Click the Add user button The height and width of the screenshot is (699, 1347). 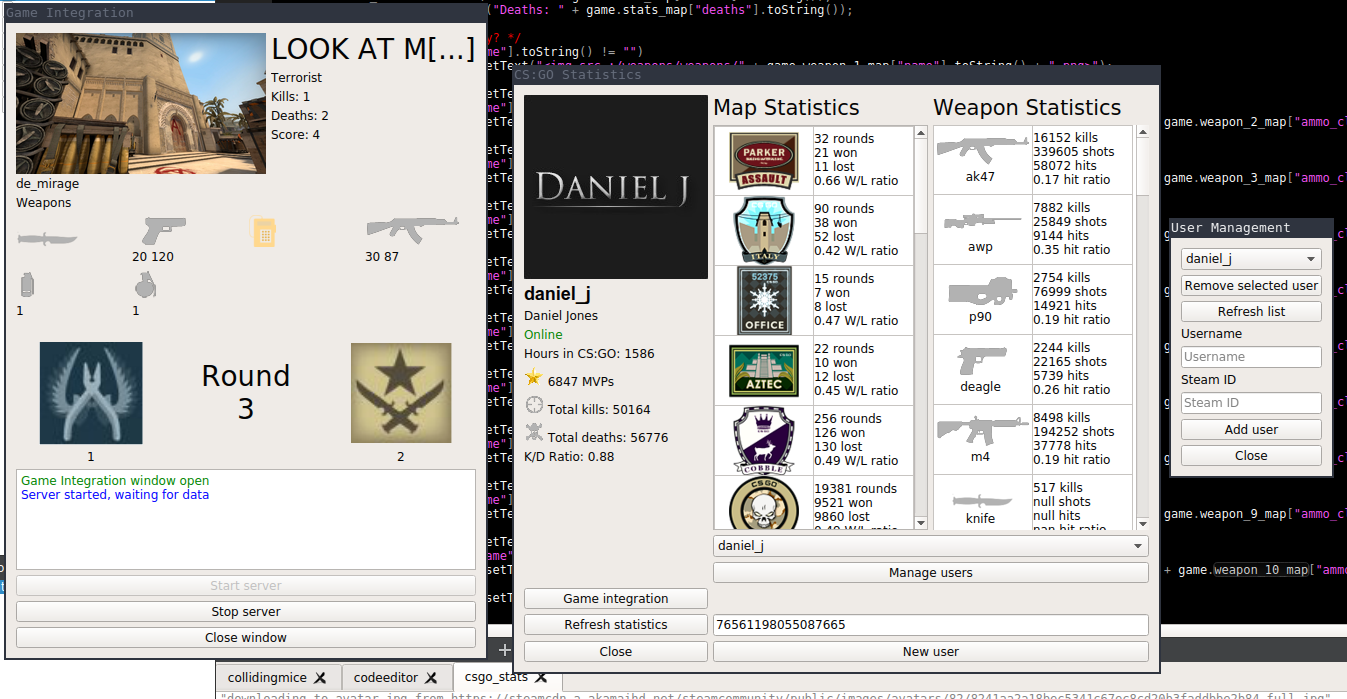pos(1251,430)
